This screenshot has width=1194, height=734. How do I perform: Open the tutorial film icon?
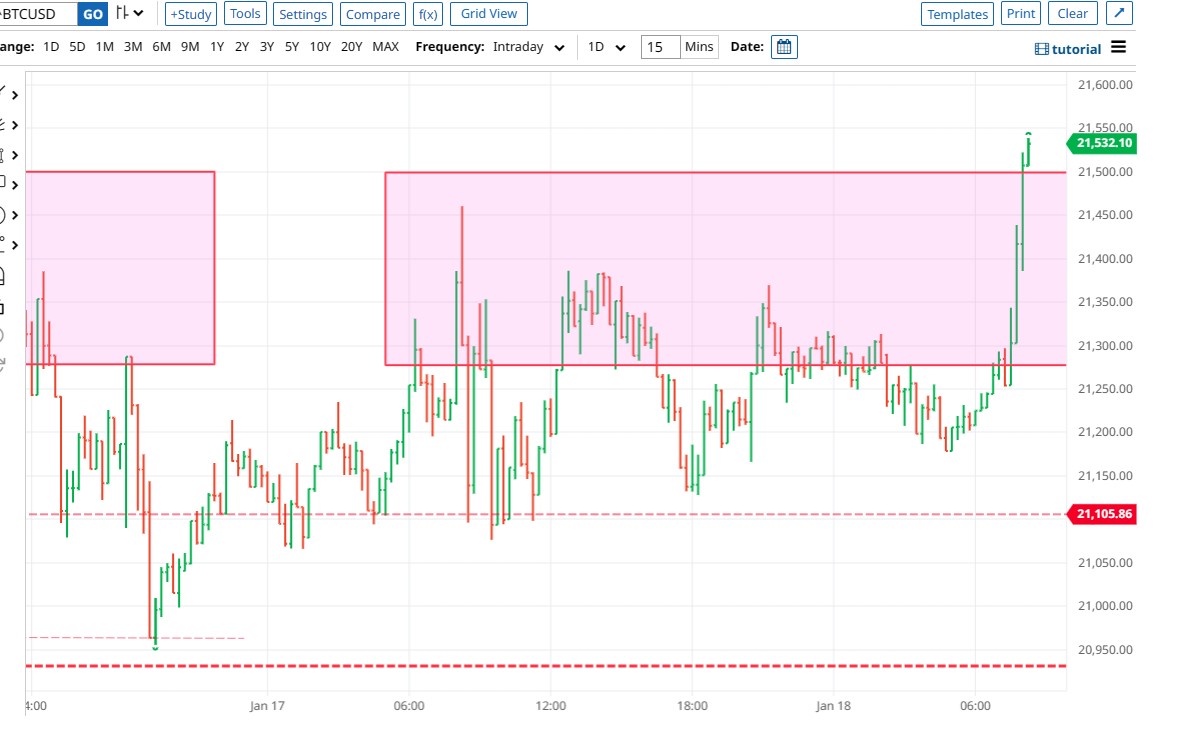(1041, 49)
